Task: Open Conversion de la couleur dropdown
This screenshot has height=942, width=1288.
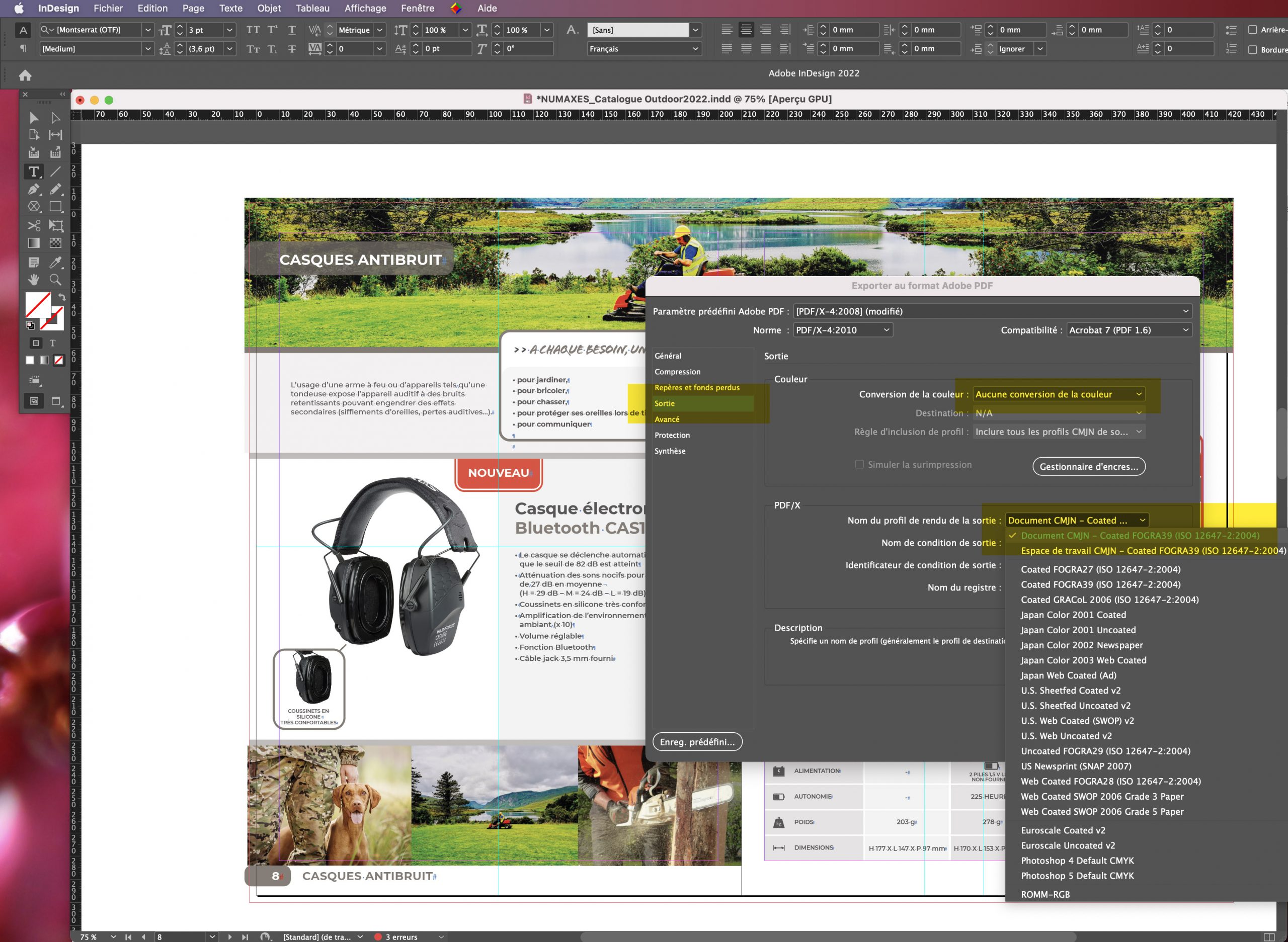Action: 1059,394
